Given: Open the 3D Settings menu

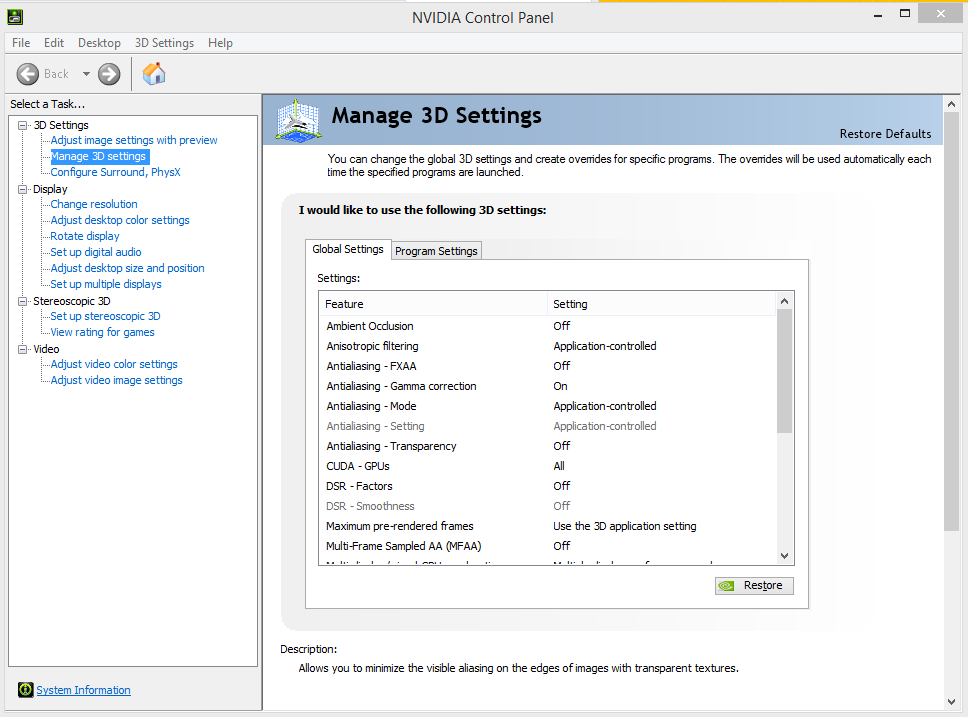Looking at the screenshot, I should pyautogui.click(x=164, y=43).
